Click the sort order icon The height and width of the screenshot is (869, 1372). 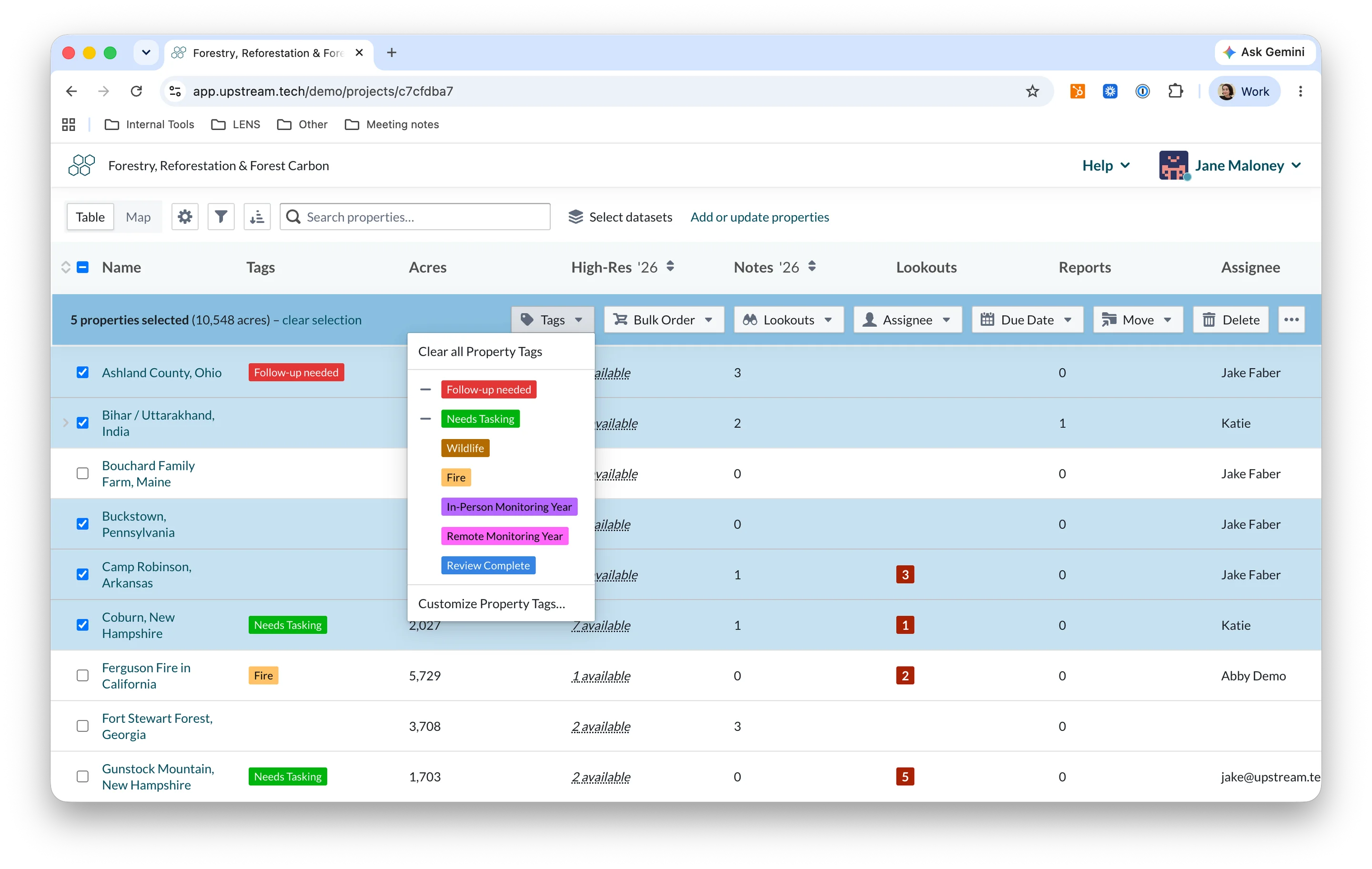(257, 217)
